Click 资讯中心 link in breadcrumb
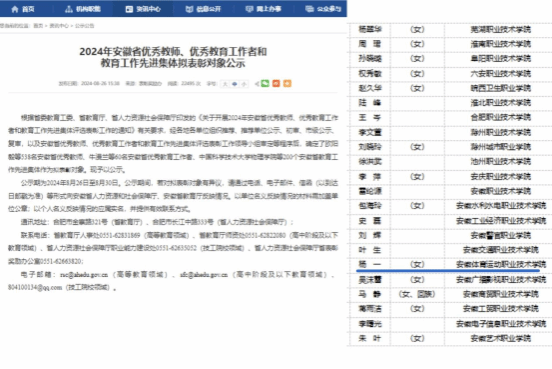 point(59,26)
